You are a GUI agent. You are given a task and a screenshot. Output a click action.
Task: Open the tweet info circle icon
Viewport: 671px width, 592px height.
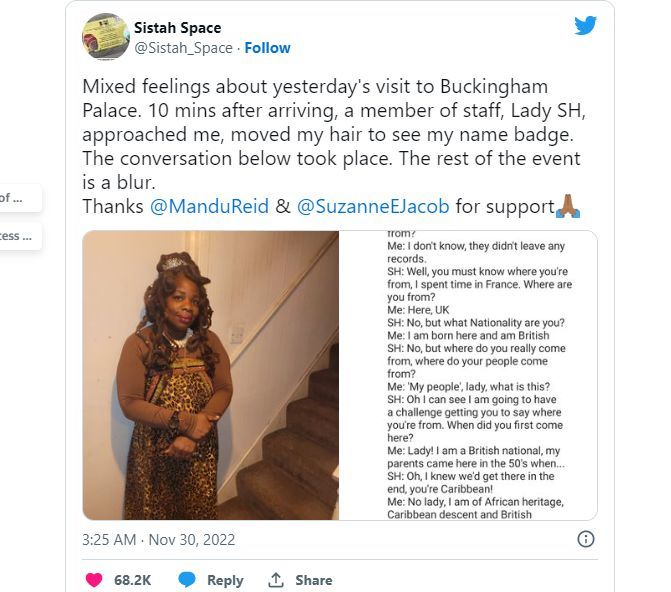(x=586, y=539)
